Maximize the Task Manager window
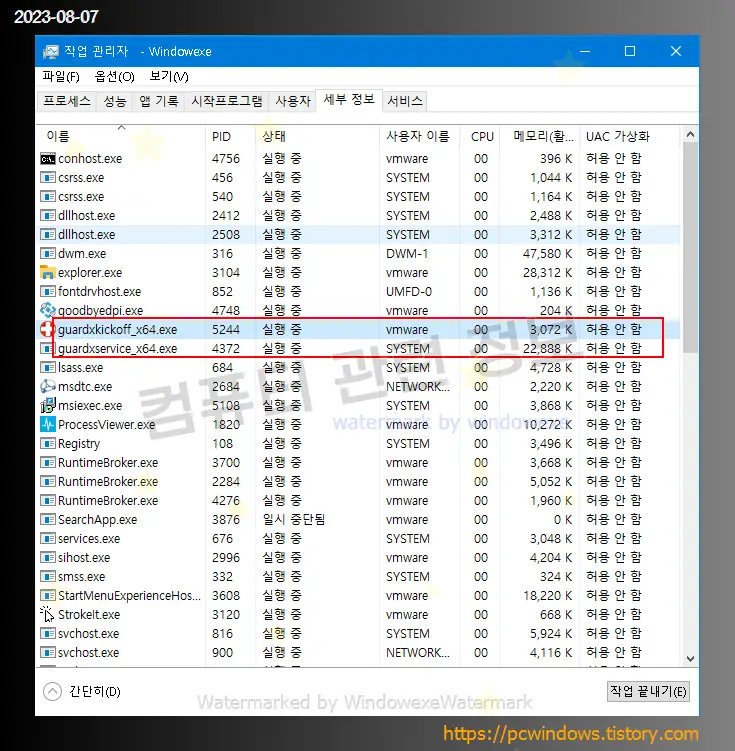The height and width of the screenshot is (751, 735). point(630,51)
